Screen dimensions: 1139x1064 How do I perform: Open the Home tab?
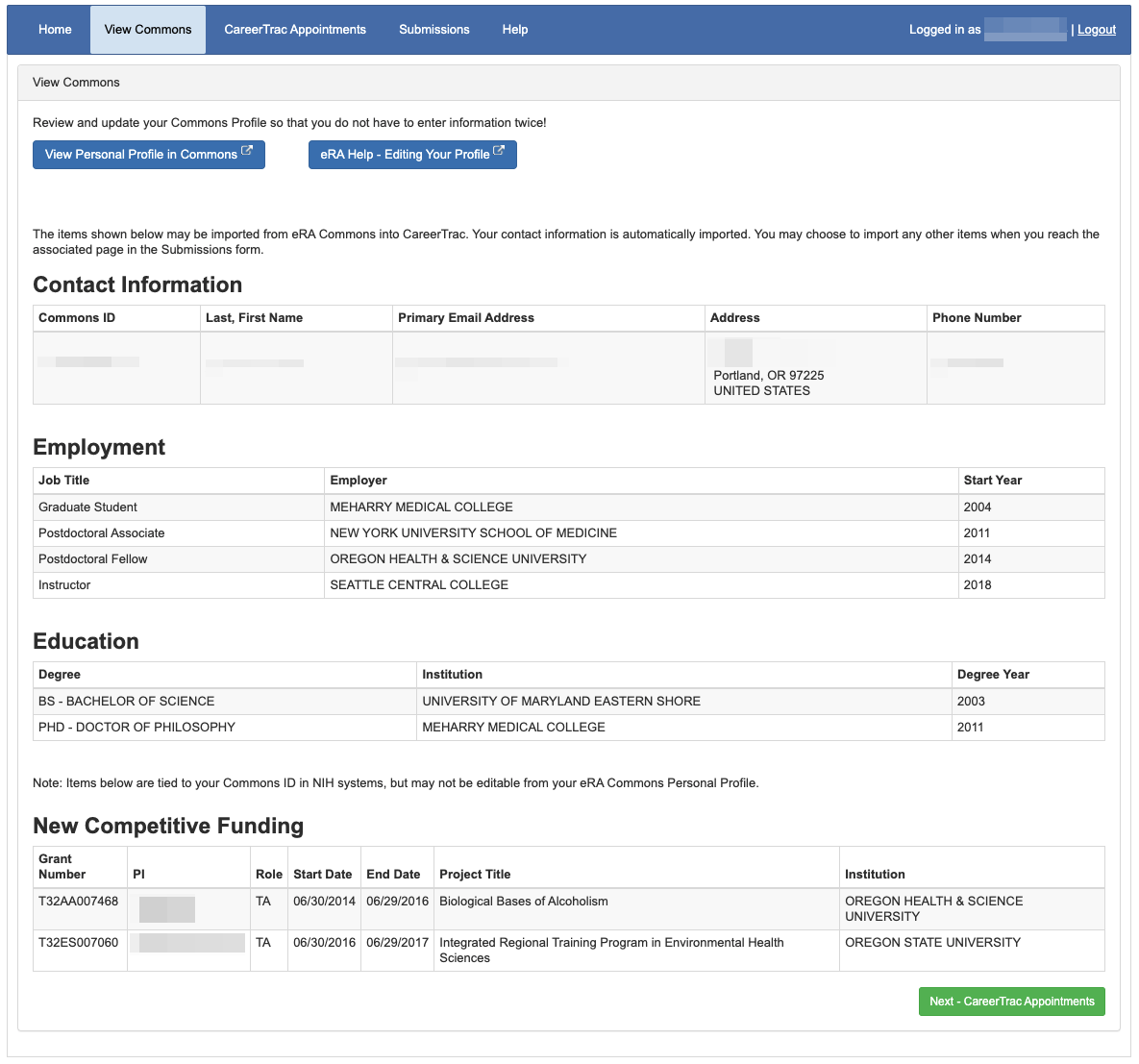click(x=55, y=30)
